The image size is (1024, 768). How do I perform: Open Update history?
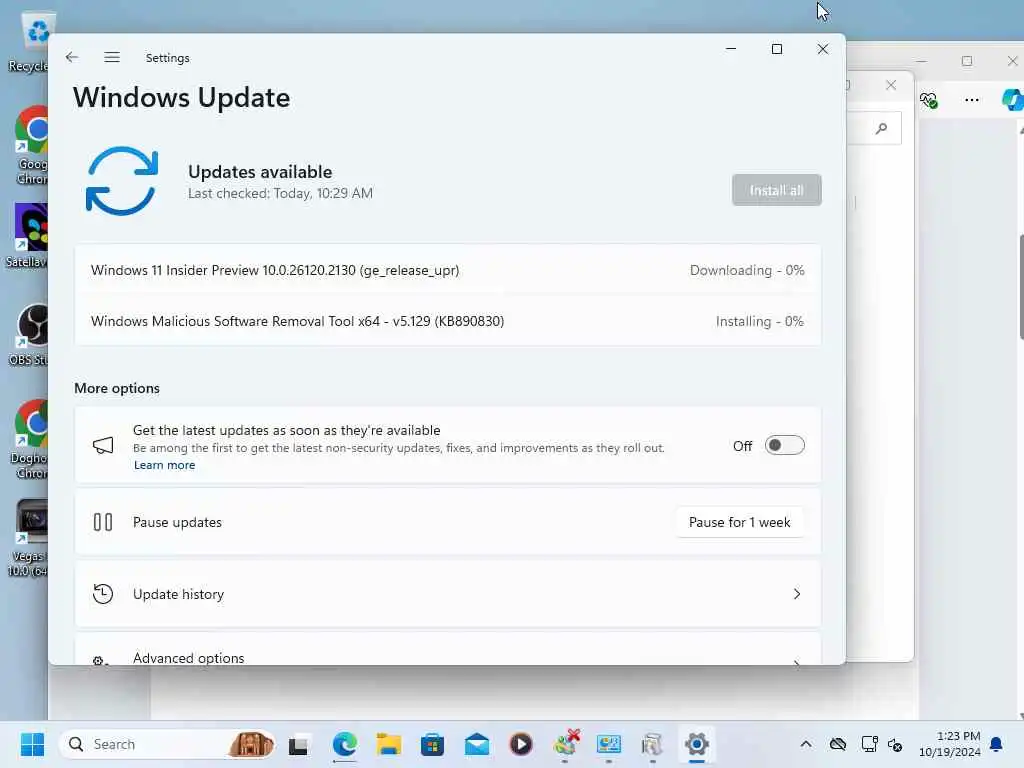(447, 594)
